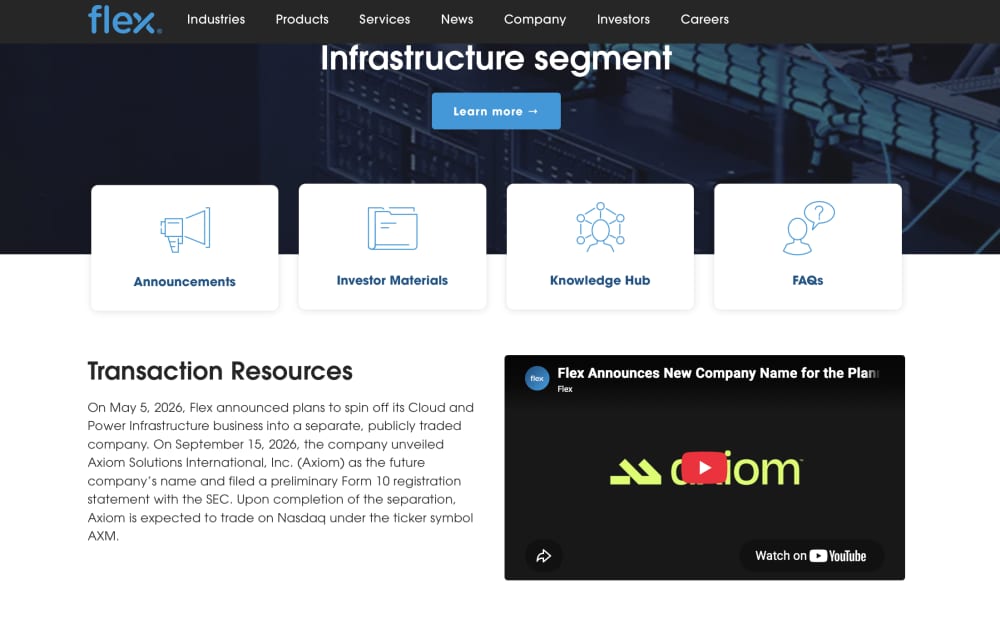Open the Investor Materials link

tap(392, 280)
